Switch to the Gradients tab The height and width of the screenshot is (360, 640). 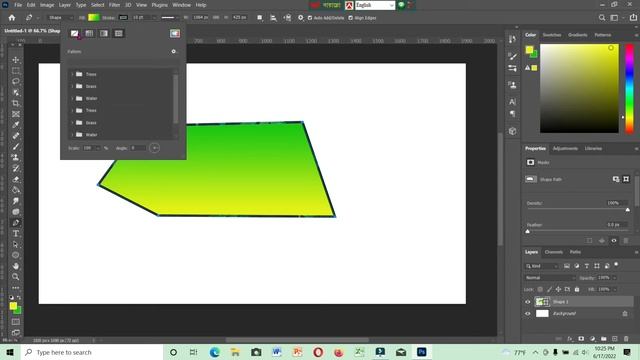coord(578,35)
